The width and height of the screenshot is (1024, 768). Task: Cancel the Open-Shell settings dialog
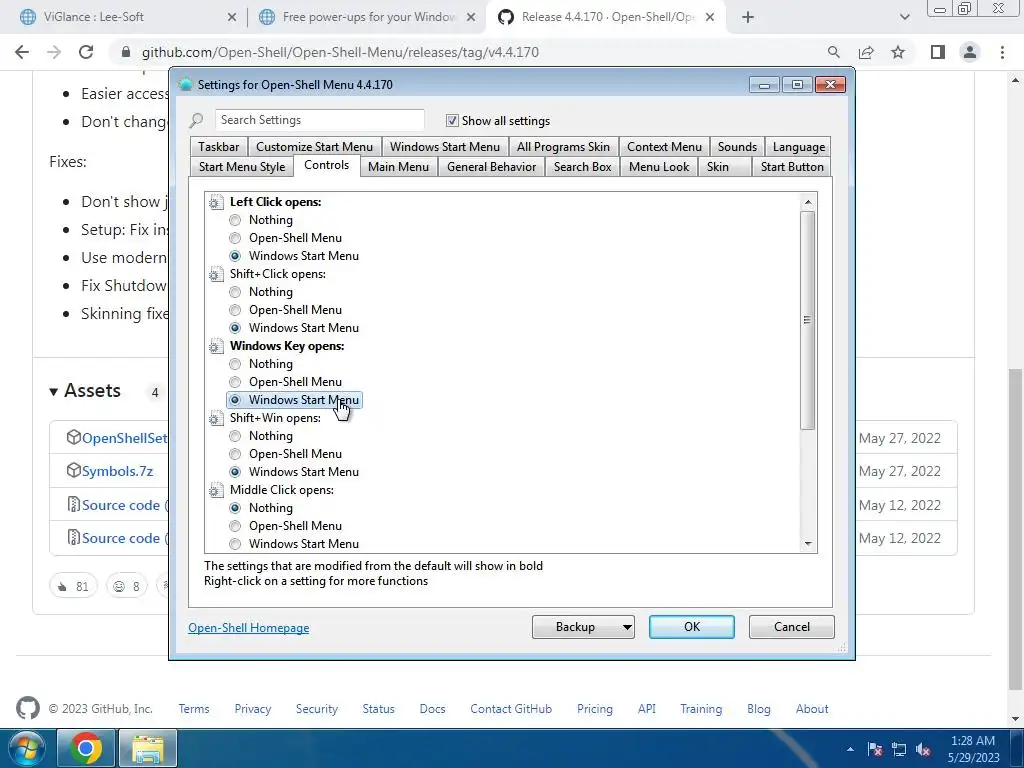click(792, 627)
